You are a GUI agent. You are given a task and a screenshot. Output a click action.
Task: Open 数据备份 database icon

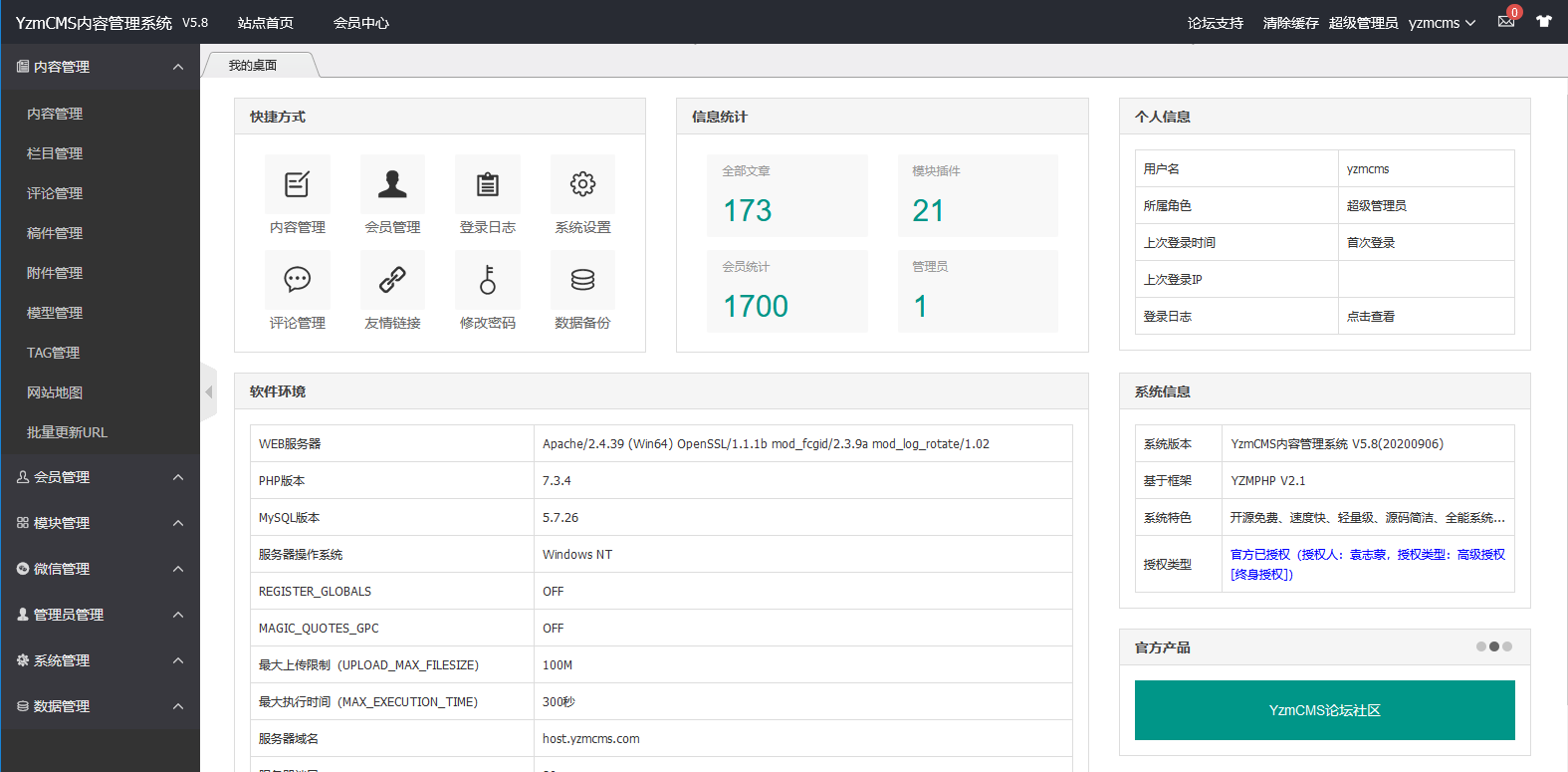coord(582,280)
